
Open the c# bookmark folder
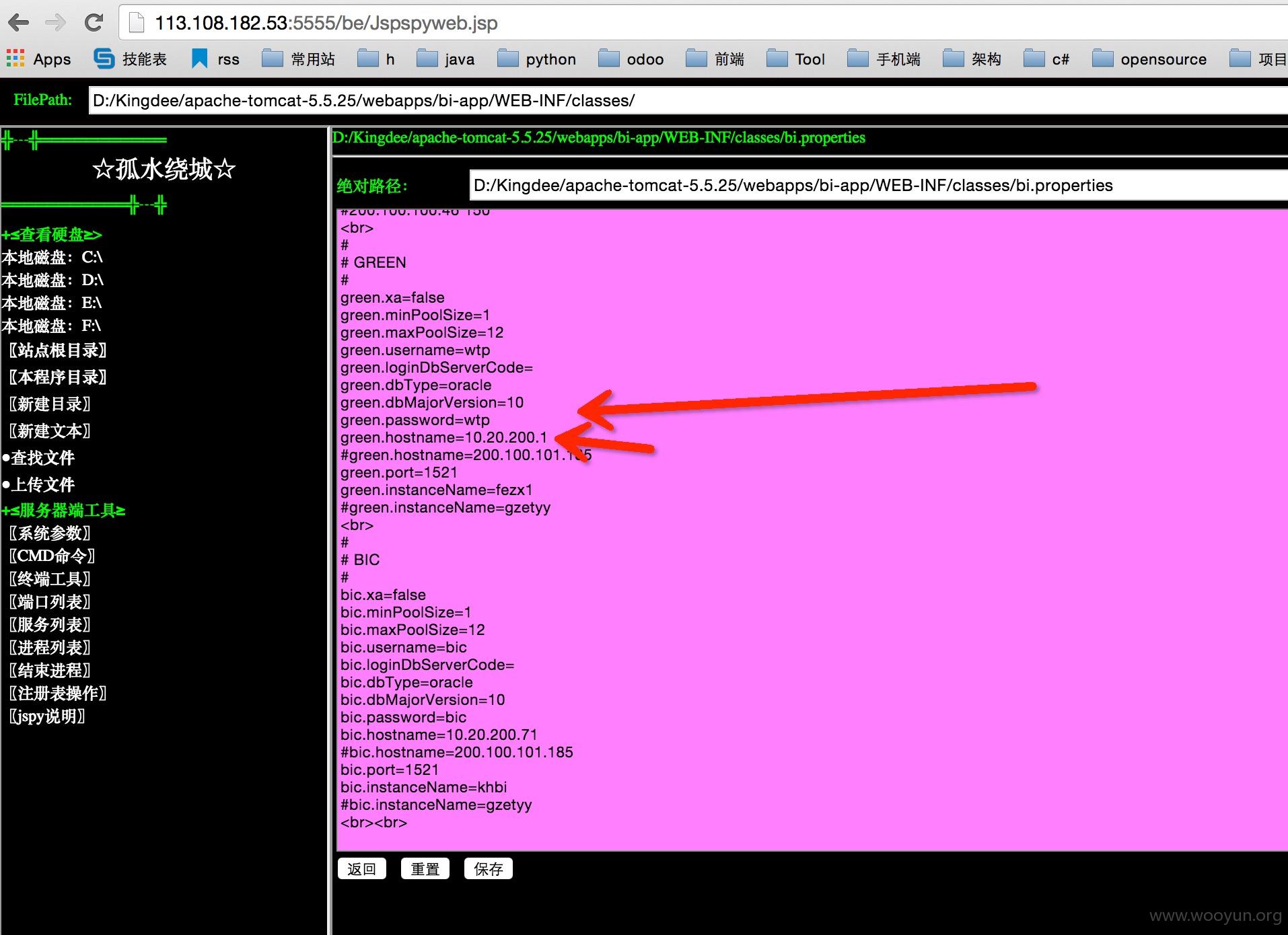coord(1046,59)
